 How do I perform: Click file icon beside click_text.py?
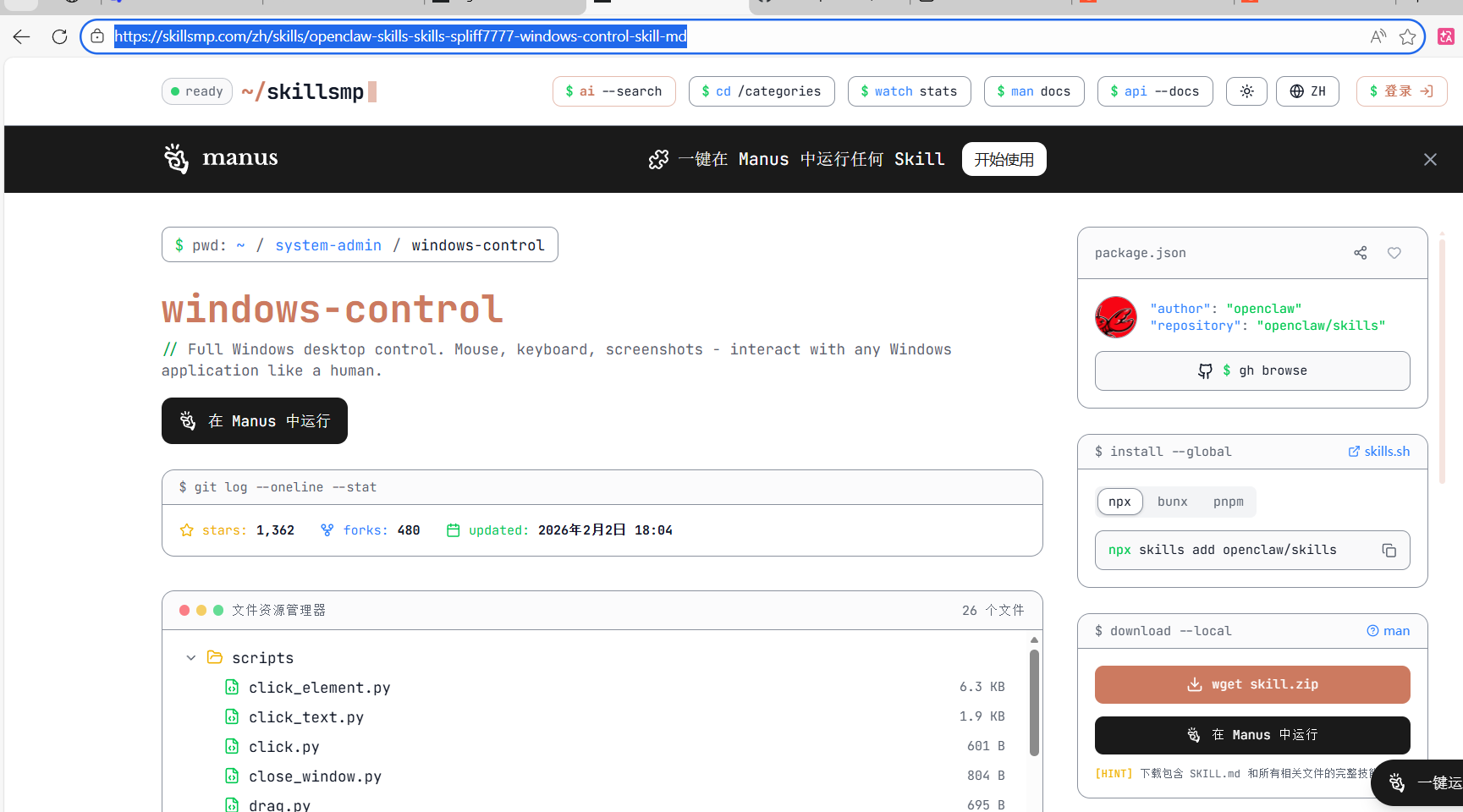tap(232, 716)
